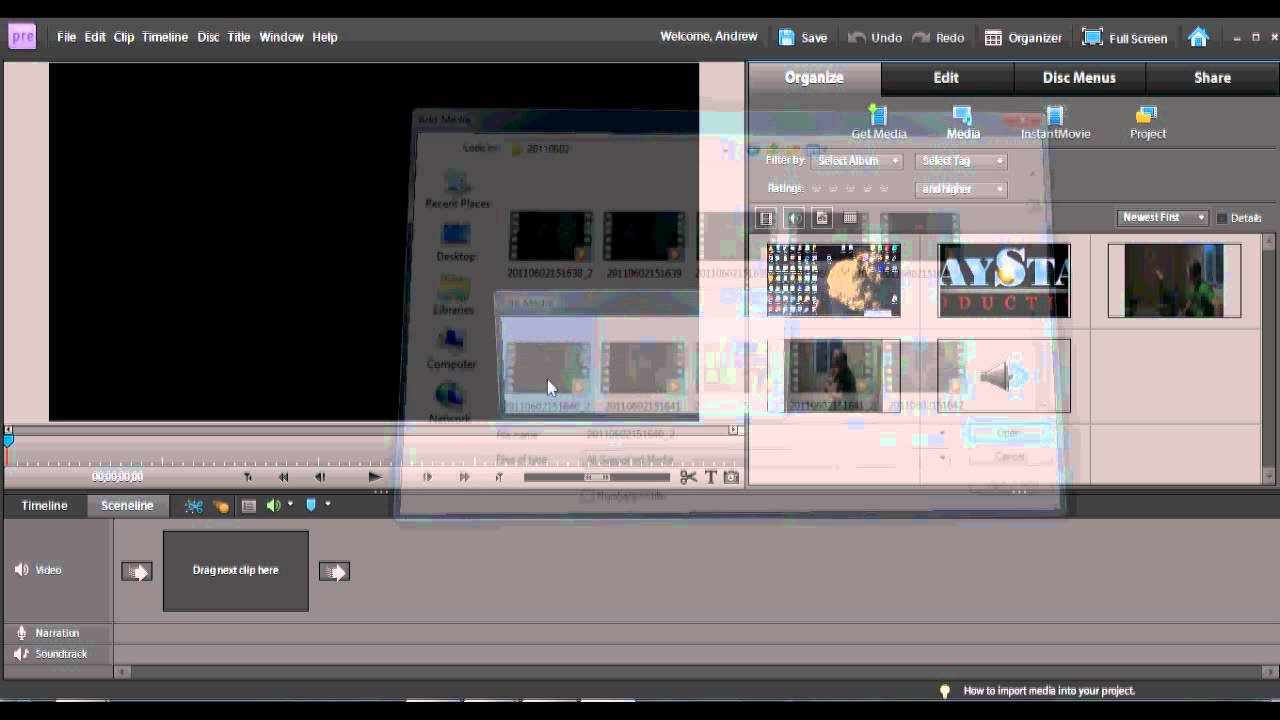Open the Media view icon
Image resolution: width=1280 pixels, height=720 pixels.
point(962,115)
